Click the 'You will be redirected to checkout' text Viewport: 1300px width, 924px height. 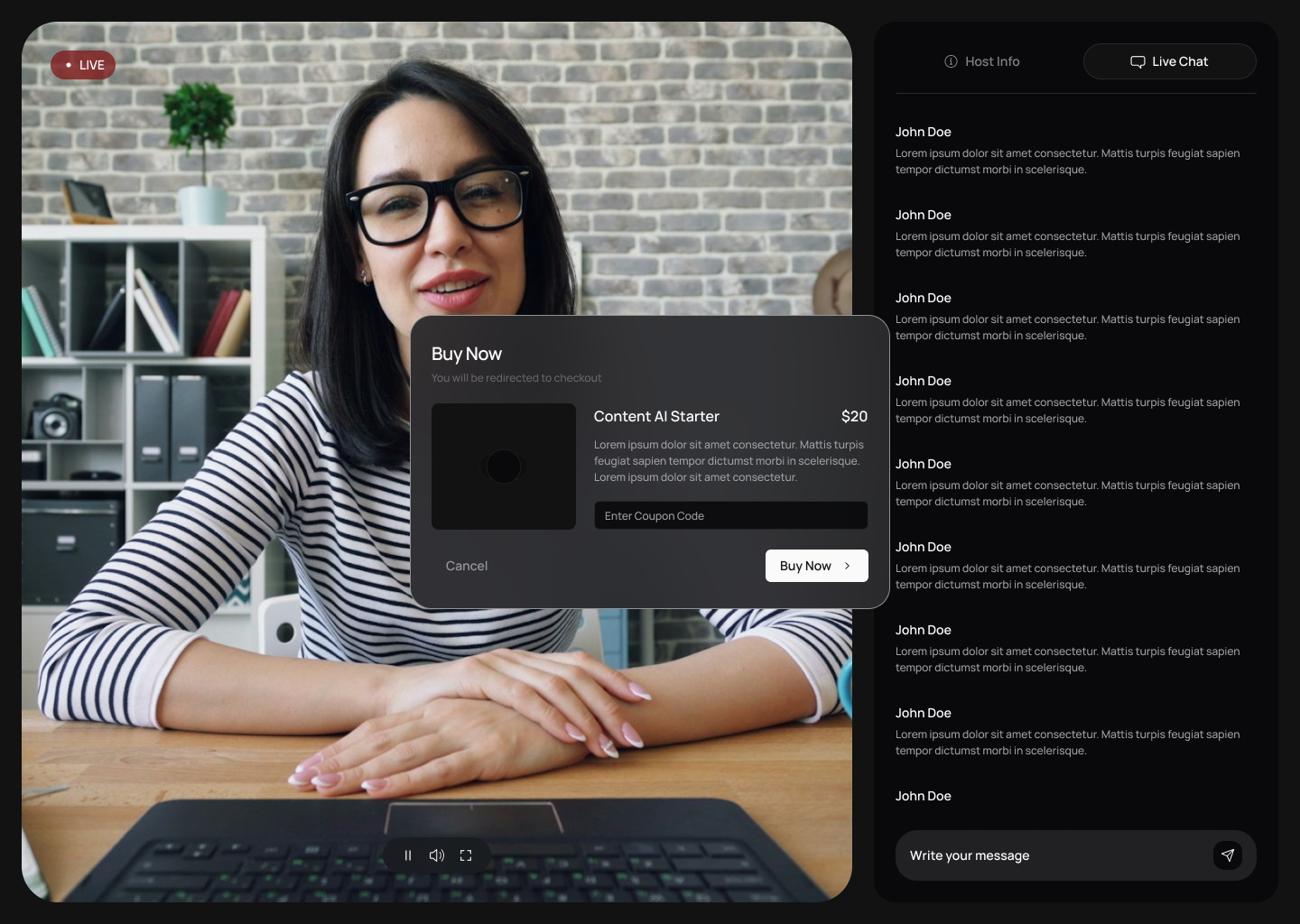(516, 378)
